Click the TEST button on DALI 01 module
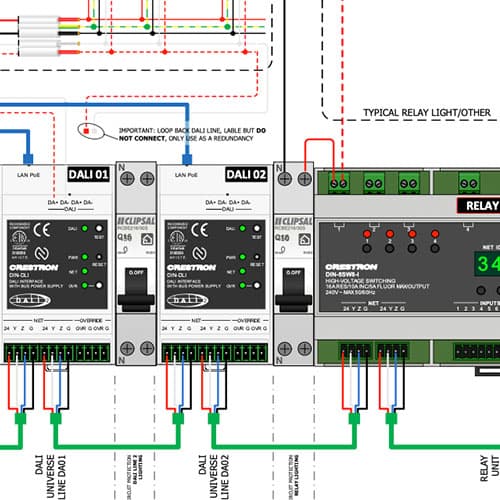 point(99,228)
